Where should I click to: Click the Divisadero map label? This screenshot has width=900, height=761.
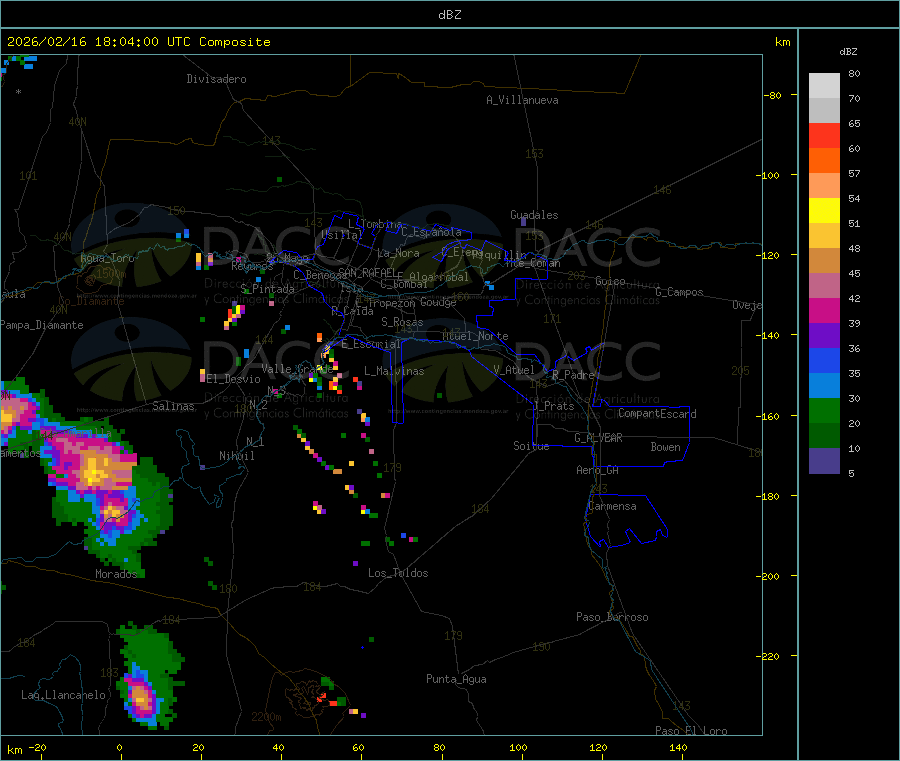click(216, 79)
